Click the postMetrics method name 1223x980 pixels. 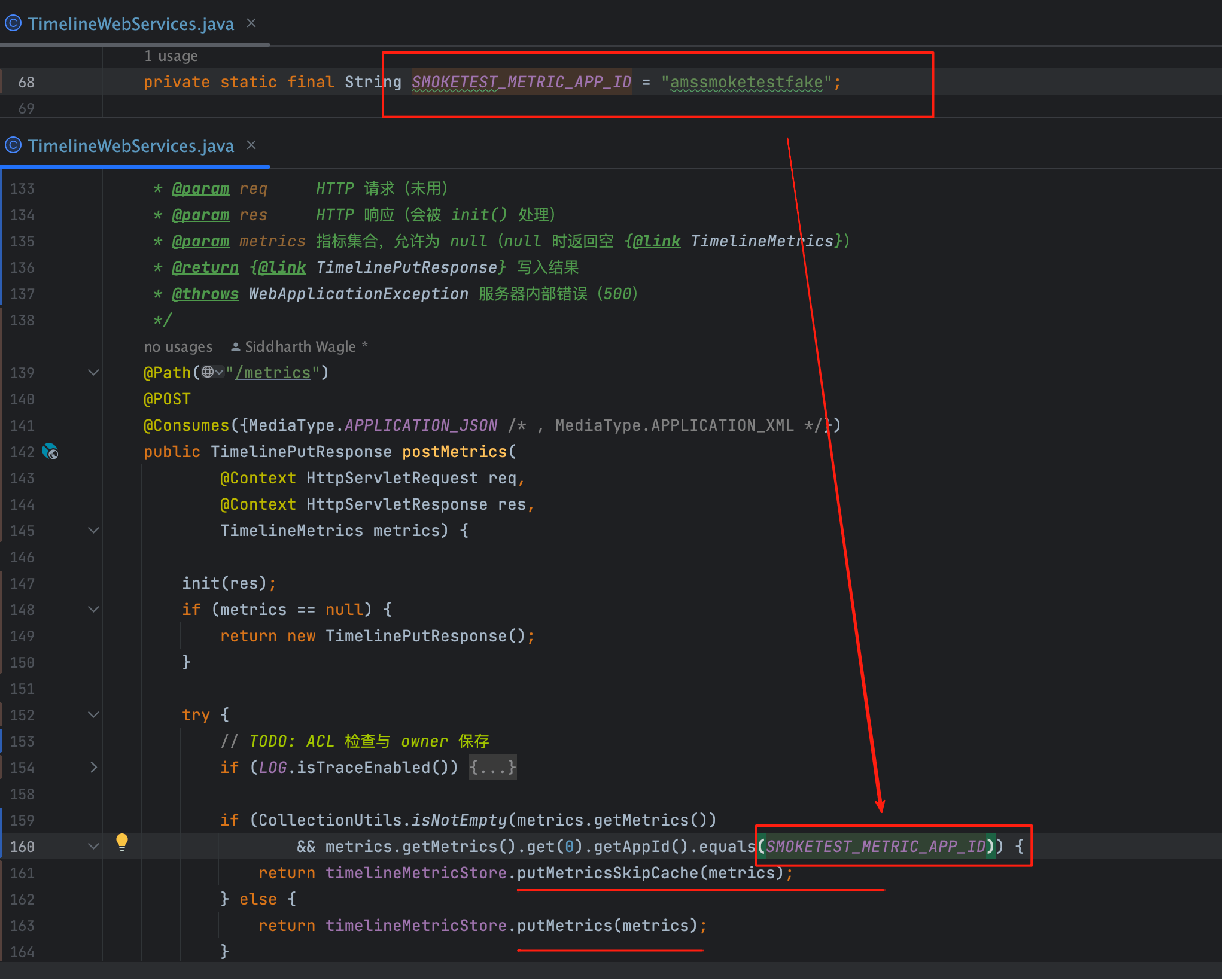click(455, 452)
